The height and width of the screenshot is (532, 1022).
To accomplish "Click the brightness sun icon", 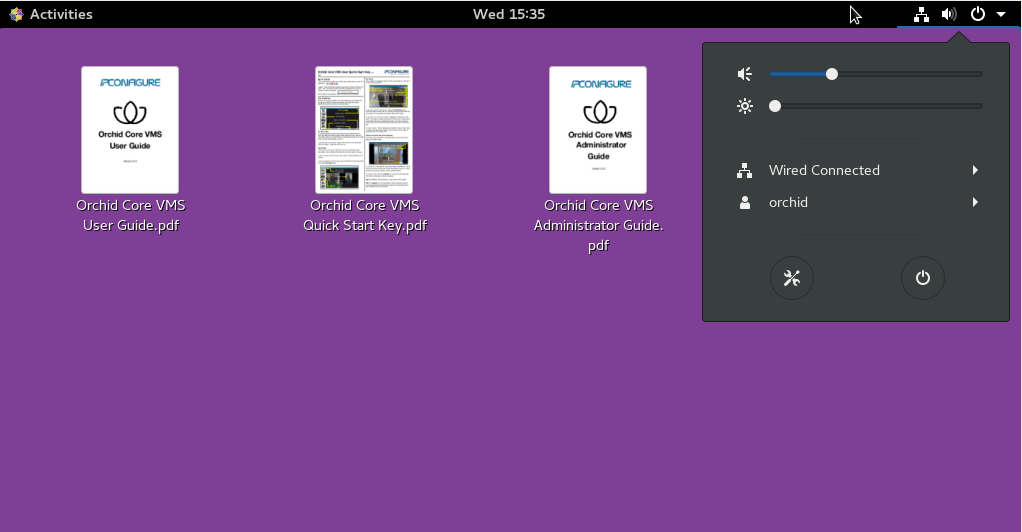I will point(744,106).
